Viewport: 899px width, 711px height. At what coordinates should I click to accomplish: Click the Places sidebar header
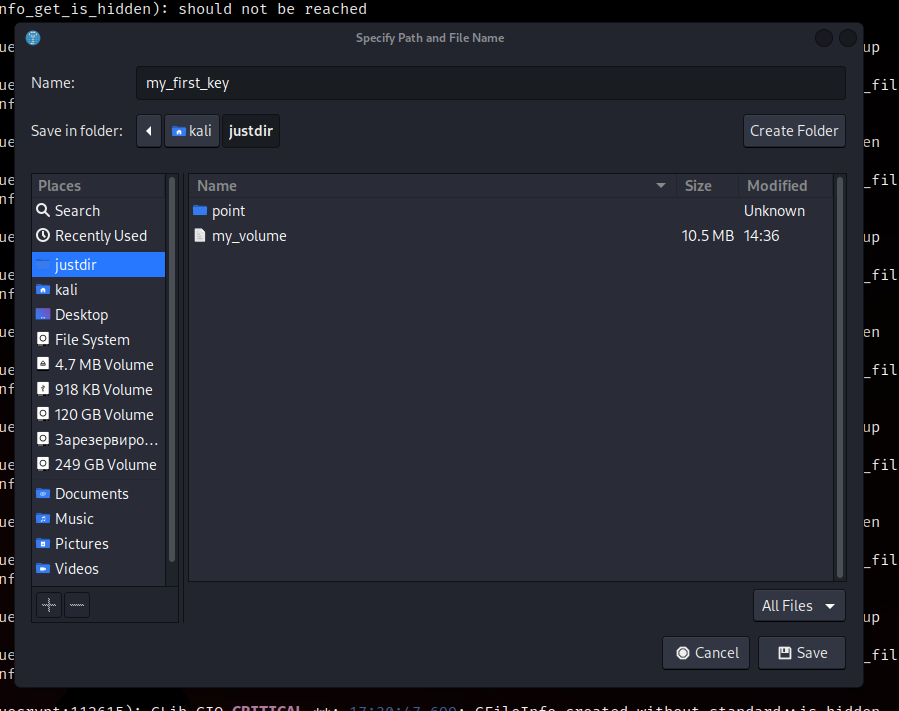pos(98,186)
